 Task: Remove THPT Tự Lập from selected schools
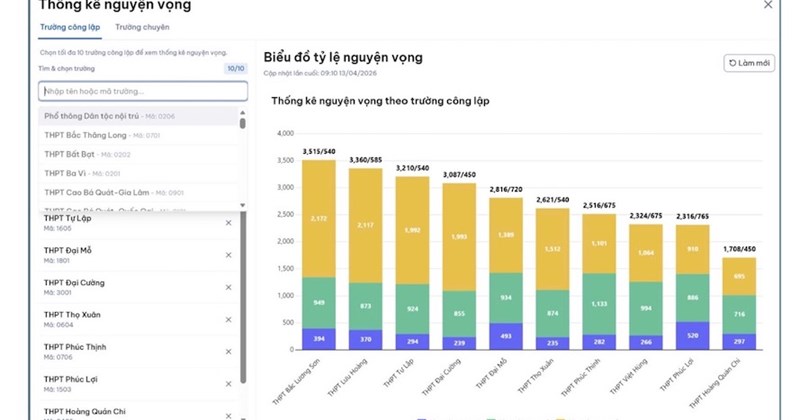click(x=228, y=222)
